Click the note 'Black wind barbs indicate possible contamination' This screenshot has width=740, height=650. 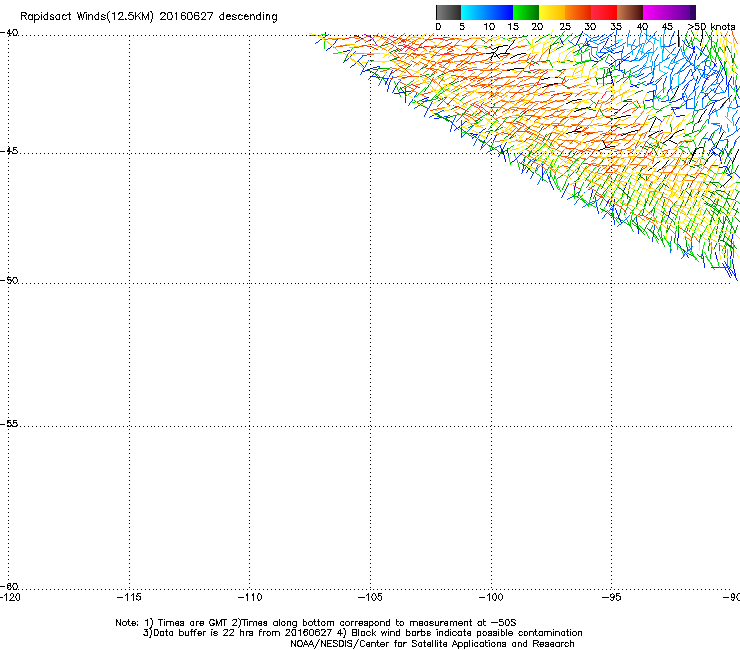(467, 633)
